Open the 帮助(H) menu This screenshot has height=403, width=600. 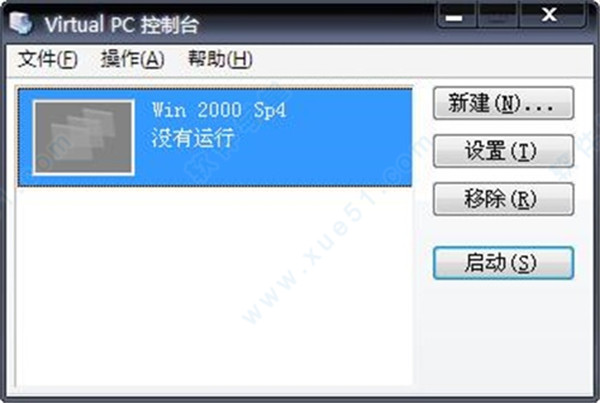tap(220, 59)
